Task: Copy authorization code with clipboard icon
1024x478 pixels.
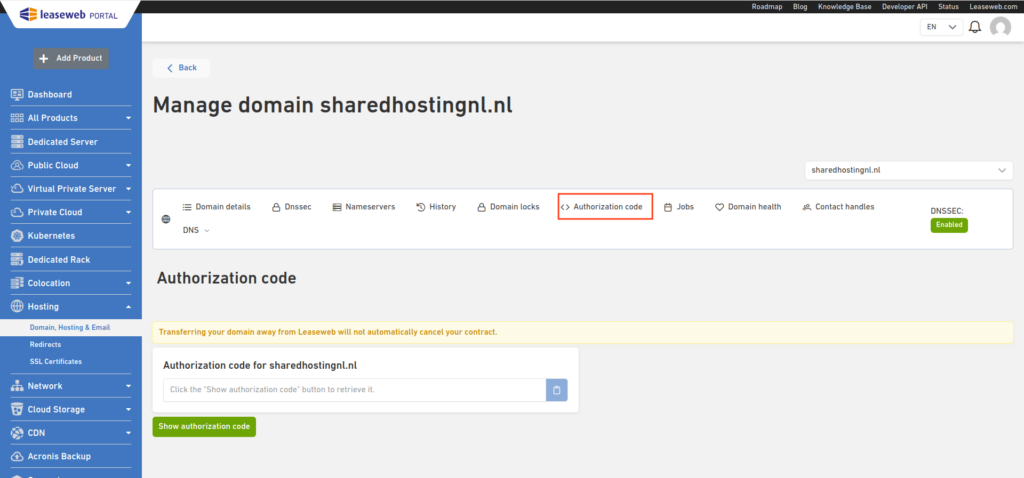Action: 556,390
